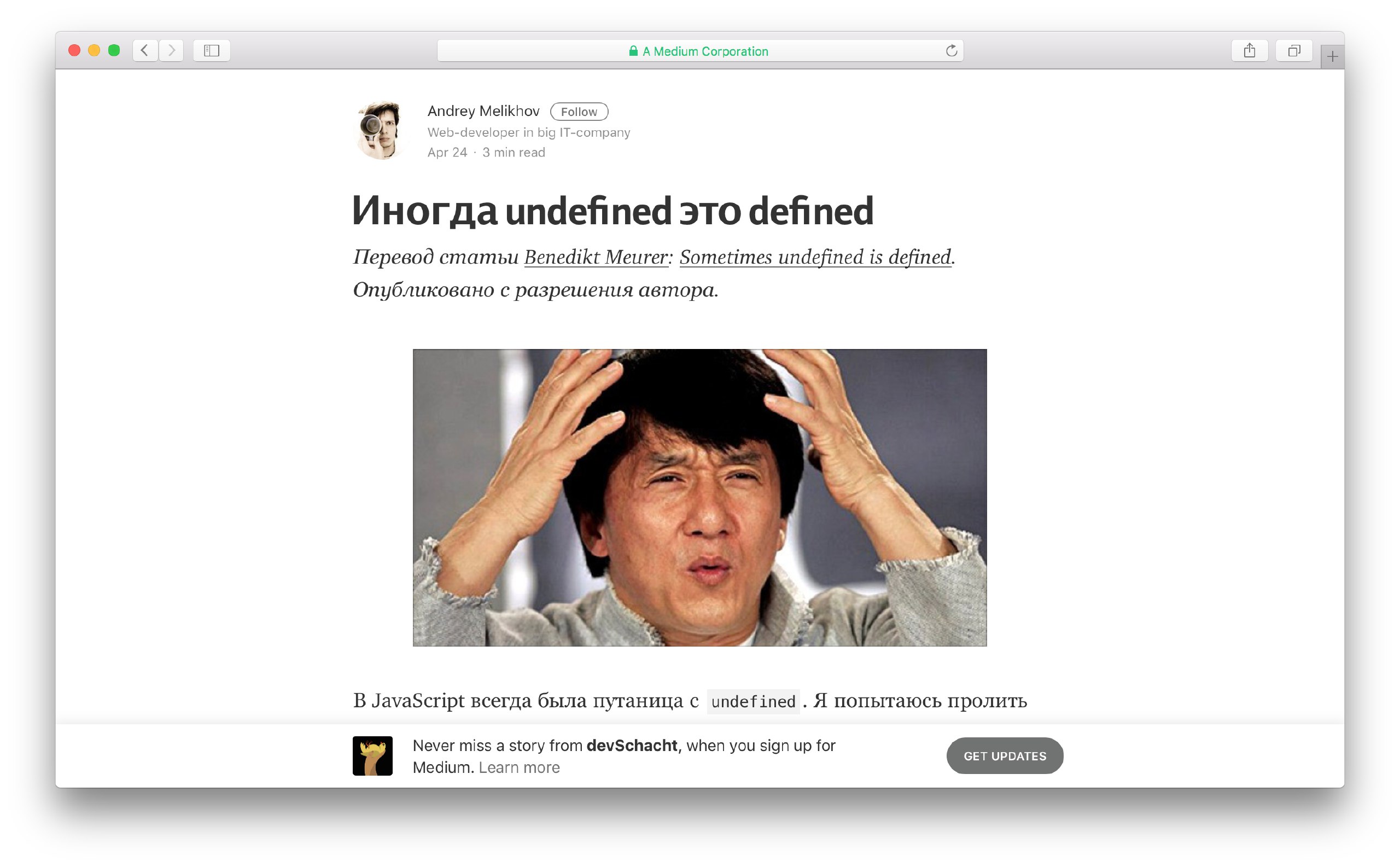
Task: Click the A Medium Corporation address field
Action: [x=700, y=50]
